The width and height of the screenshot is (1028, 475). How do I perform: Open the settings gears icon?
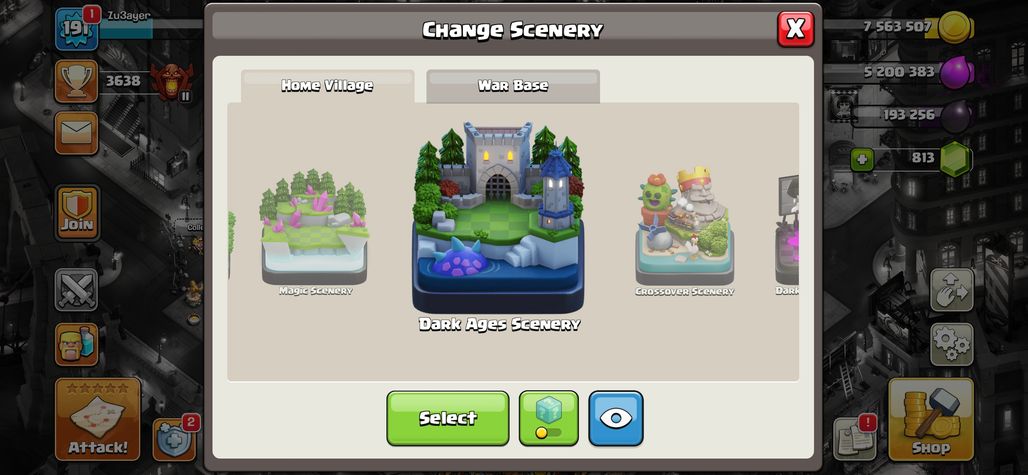tap(951, 344)
